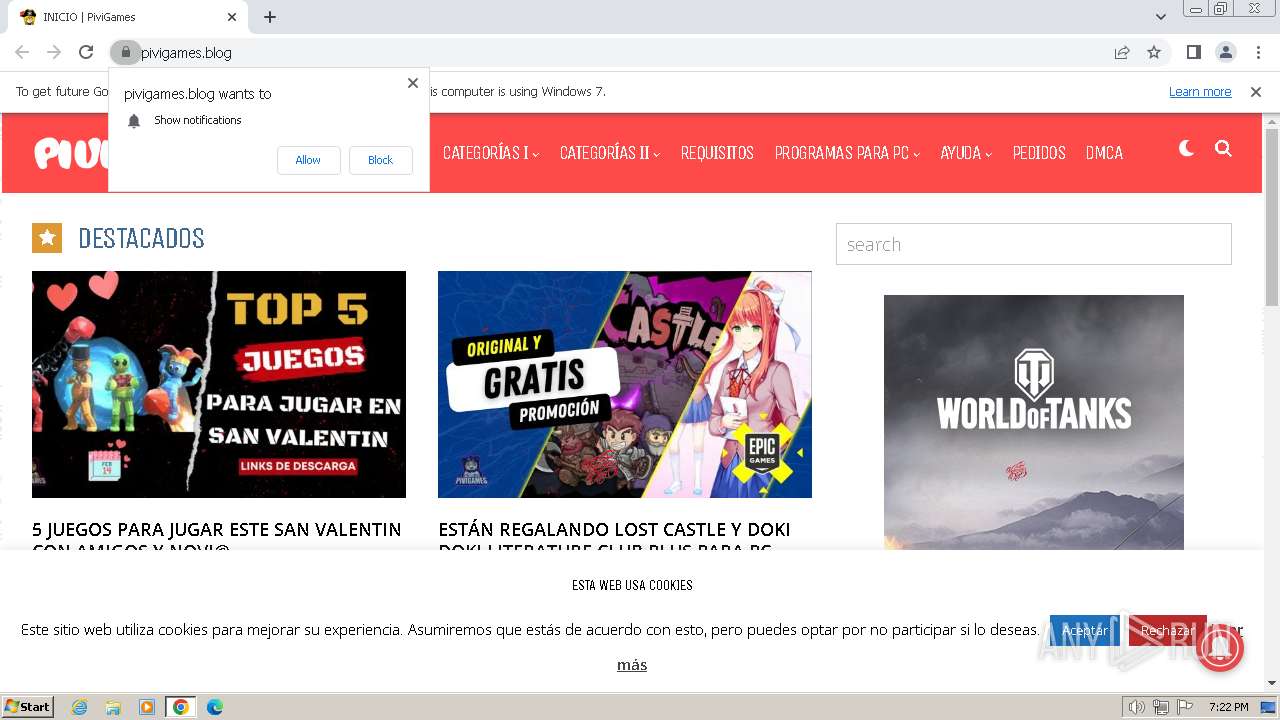Image resolution: width=1280 pixels, height=720 pixels.
Task: Open the Learn more link in infobar
Action: pos(1200,91)
